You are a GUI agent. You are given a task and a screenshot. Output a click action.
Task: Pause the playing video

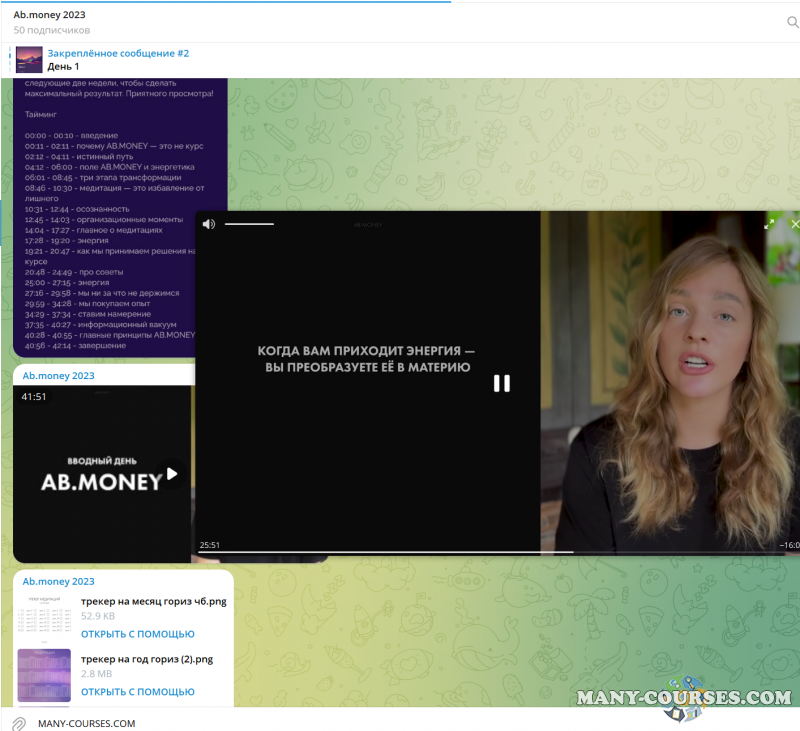click(502, 383)
